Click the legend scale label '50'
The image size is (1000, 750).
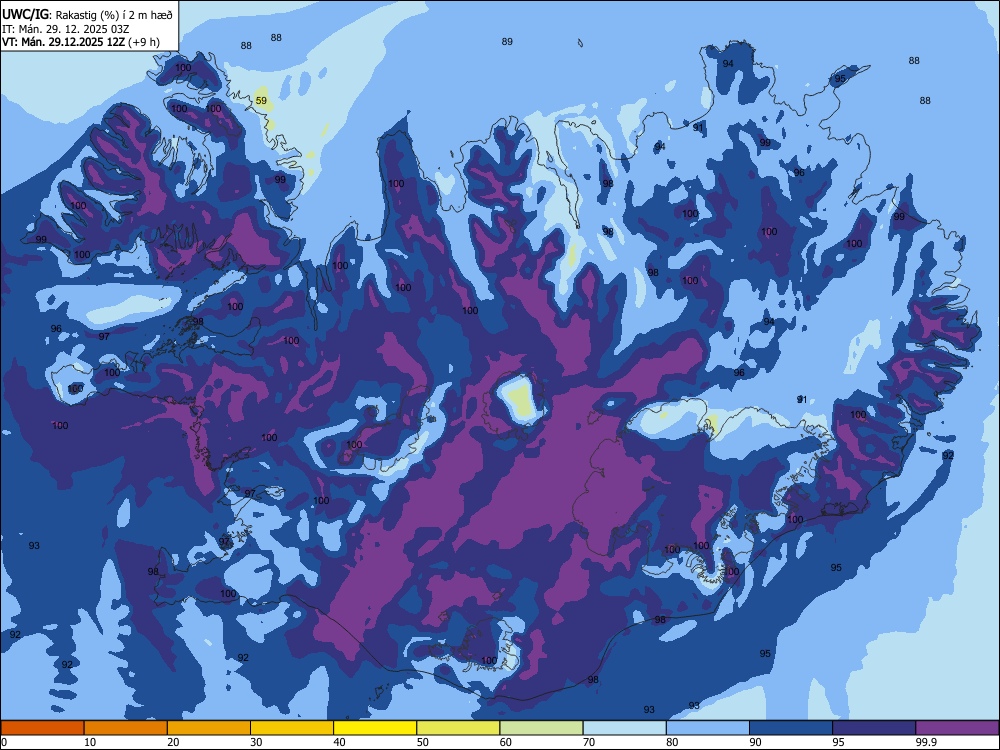click(x=423, y=742)
